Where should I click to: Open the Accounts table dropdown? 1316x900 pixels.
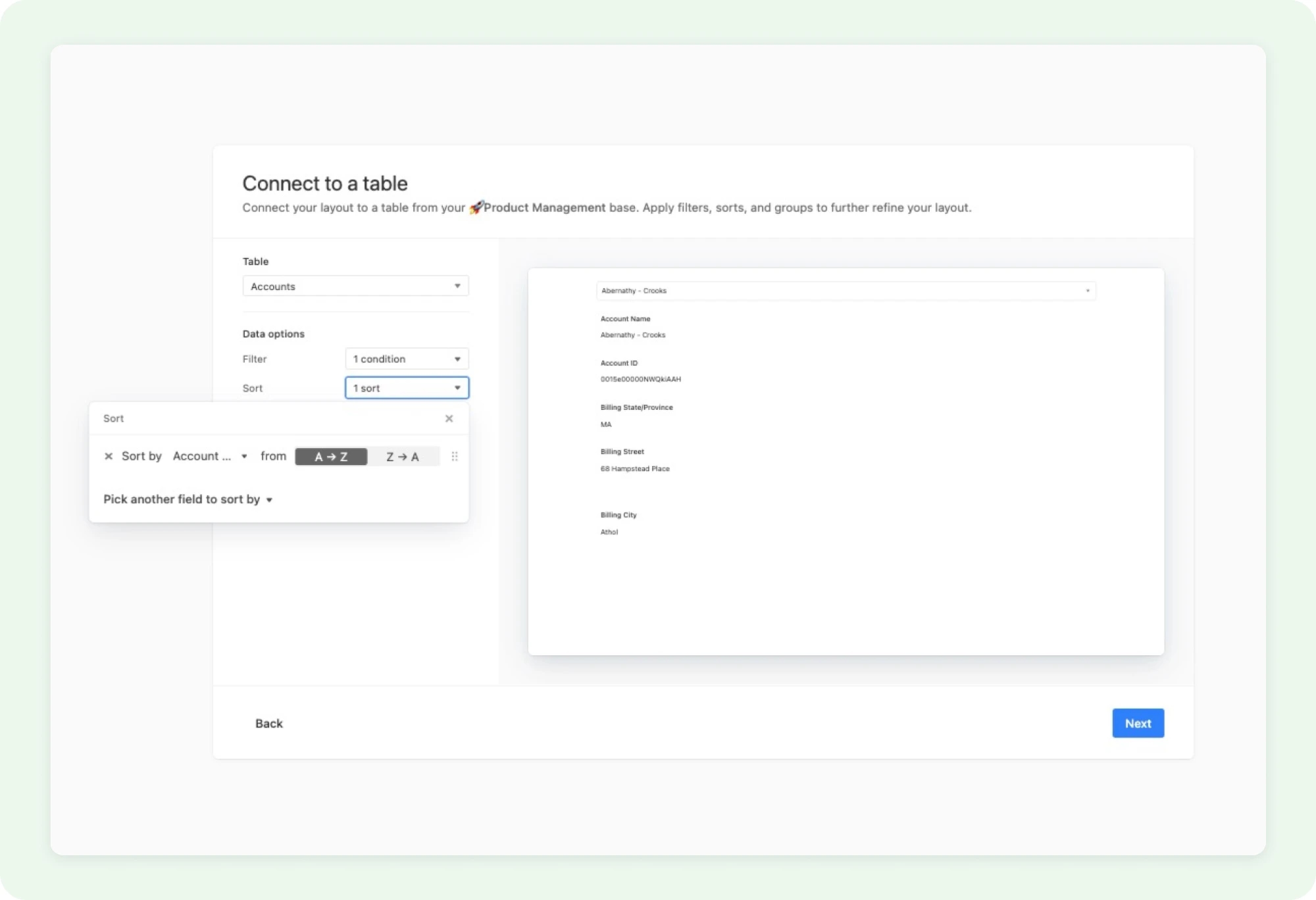point(355,286)
